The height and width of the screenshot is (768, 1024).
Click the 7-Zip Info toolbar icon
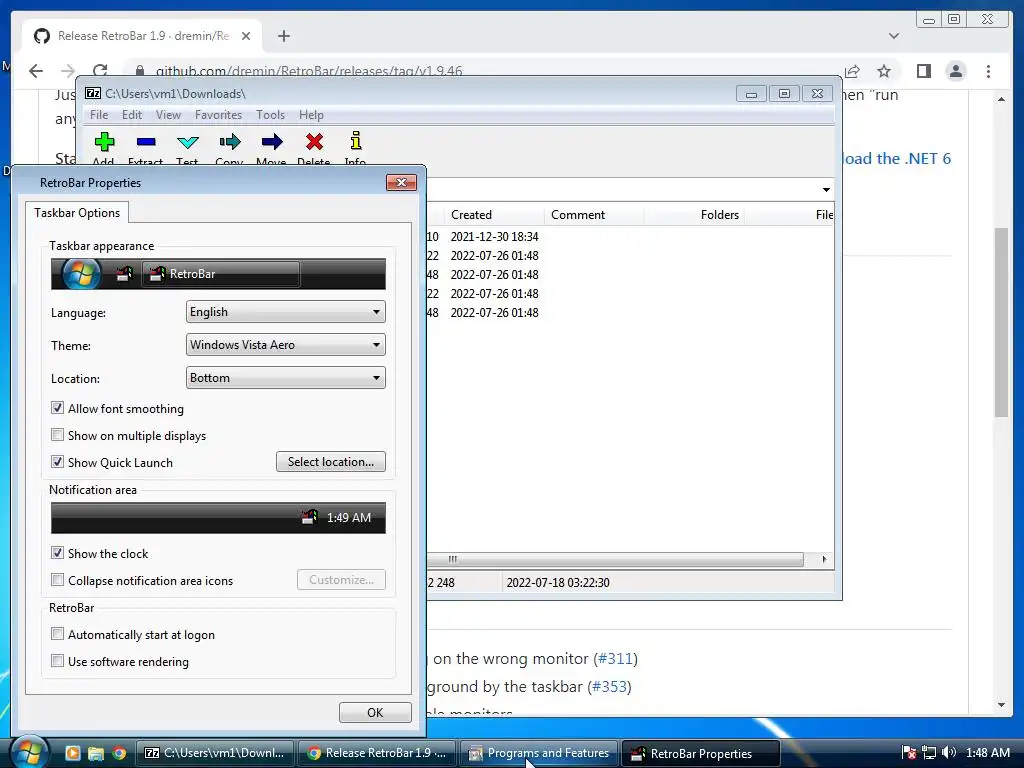click(x=355, y=141)
